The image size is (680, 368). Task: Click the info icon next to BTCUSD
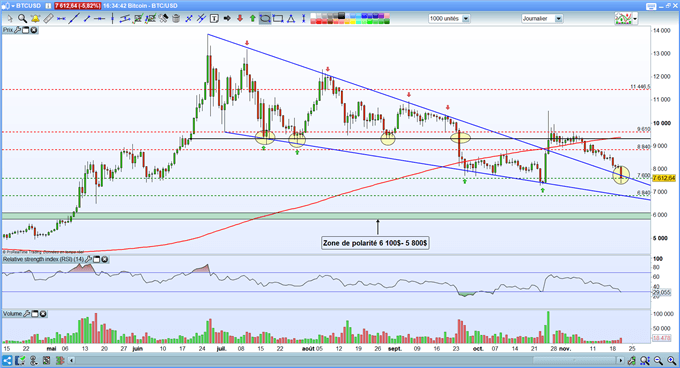pos(48,6)
